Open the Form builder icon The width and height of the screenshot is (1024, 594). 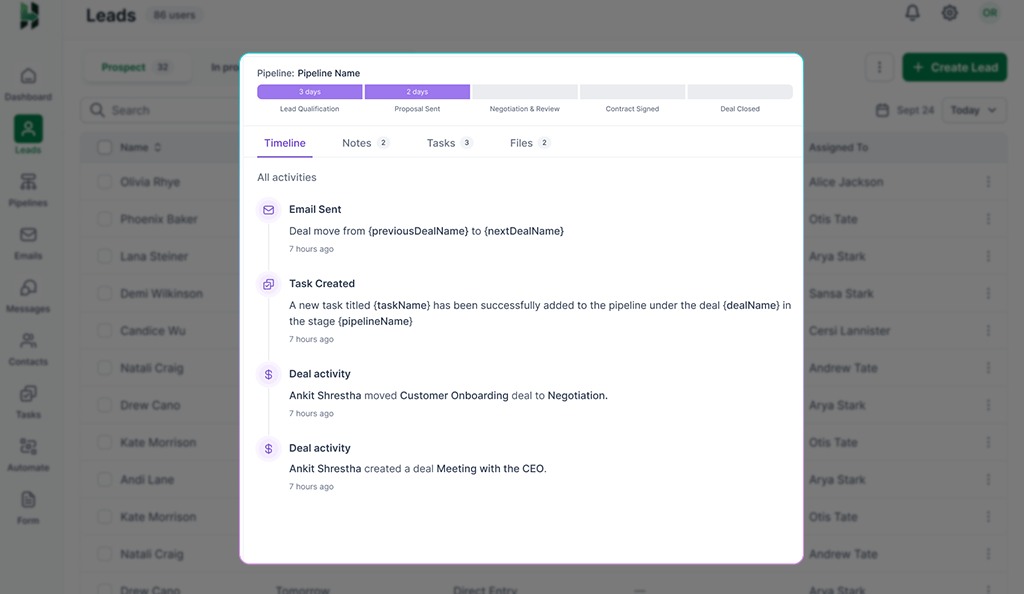tap(28, 502)
